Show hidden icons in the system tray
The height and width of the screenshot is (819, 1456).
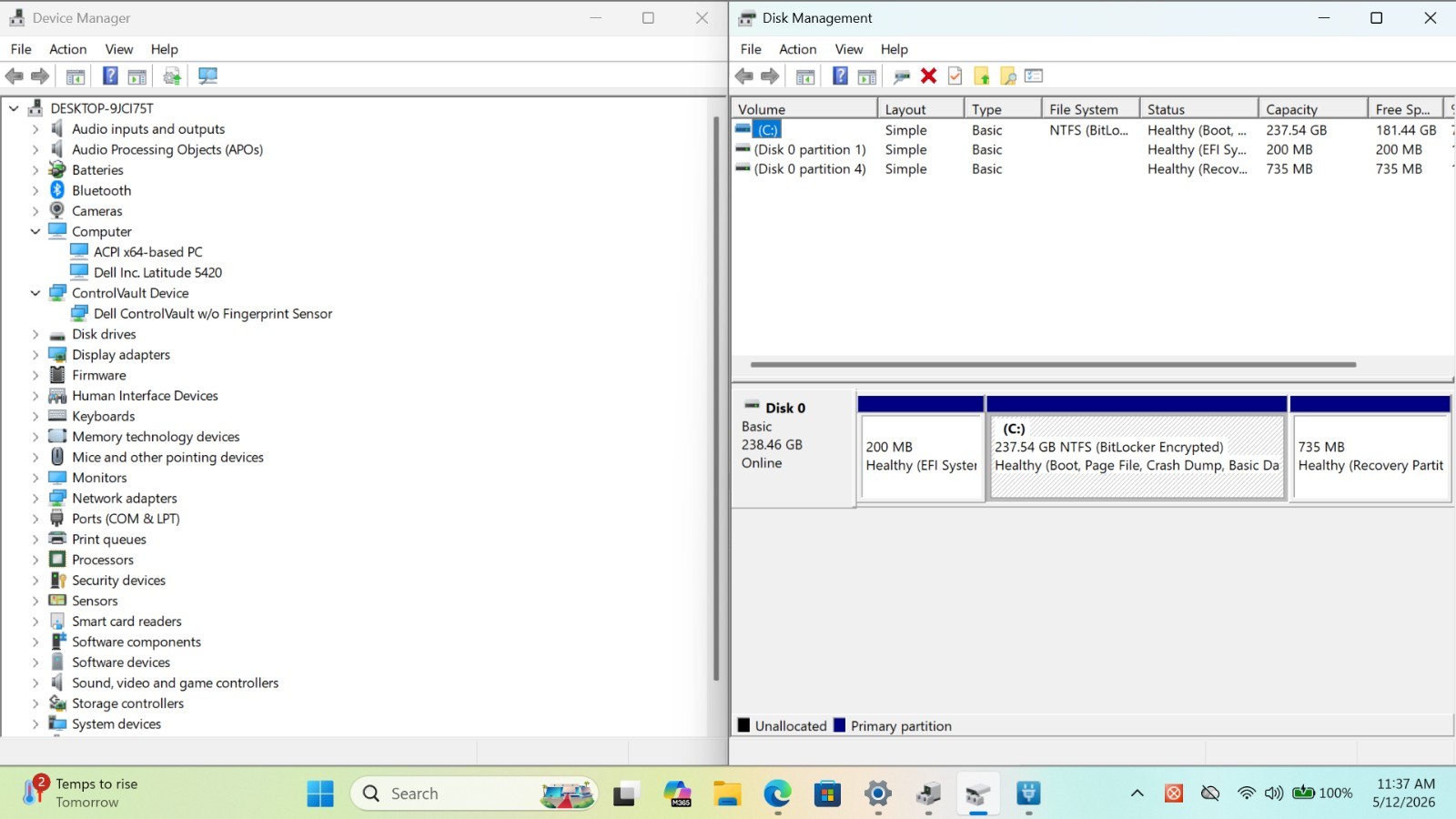1137,794
